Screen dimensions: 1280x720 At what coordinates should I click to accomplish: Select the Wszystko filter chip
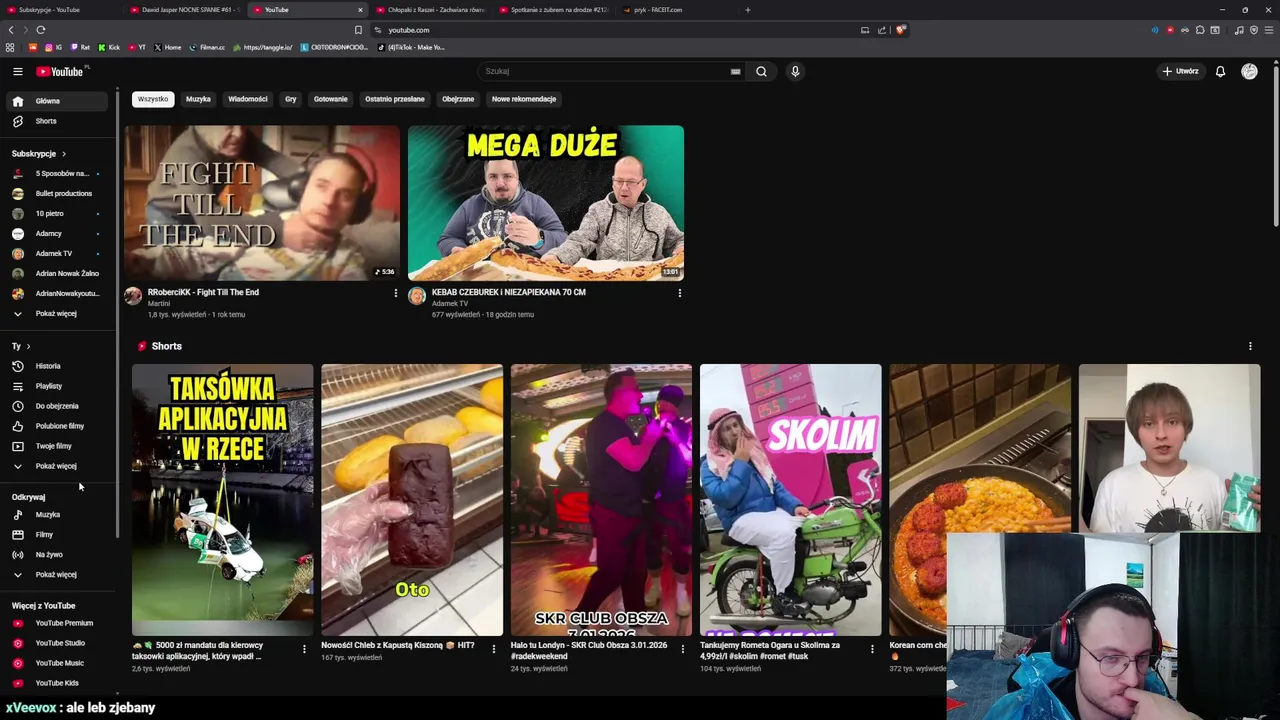(153, 99)
